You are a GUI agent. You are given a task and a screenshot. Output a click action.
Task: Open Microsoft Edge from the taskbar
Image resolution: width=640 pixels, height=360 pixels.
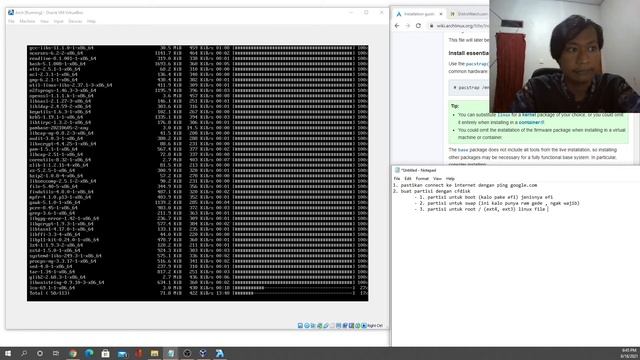[x=89, y=353]
